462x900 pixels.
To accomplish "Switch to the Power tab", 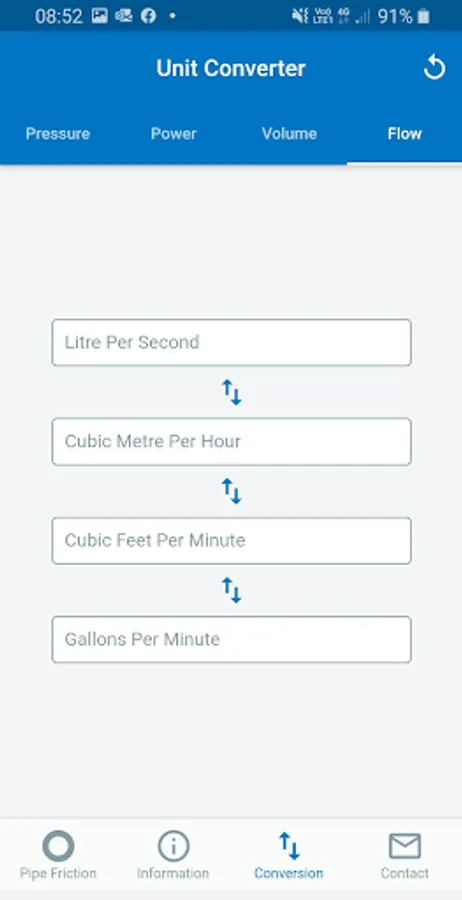I will point(173,134).
